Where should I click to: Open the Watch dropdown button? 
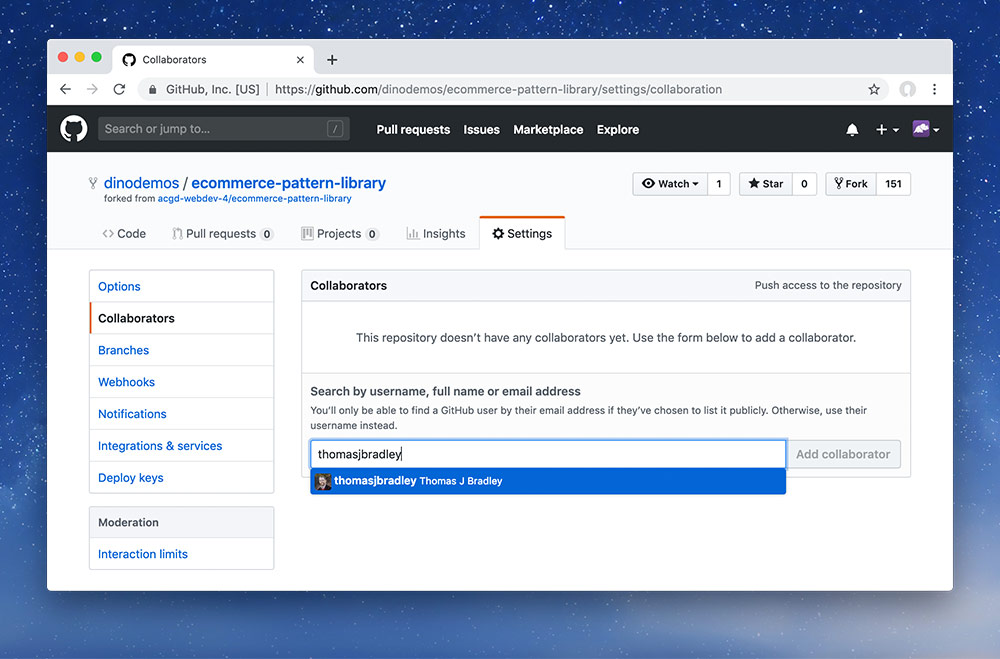pyautogui.click(x=670, y=184)
